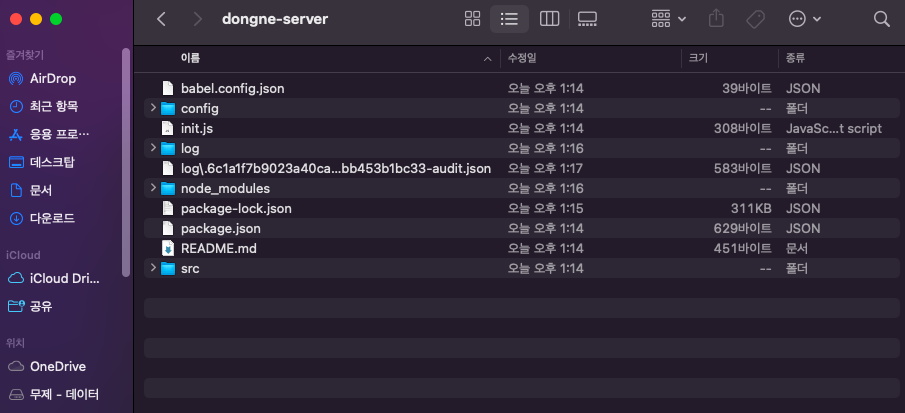Expand the config folder disclosure arrow
The image size is (905, 413).
click(152, 108)
